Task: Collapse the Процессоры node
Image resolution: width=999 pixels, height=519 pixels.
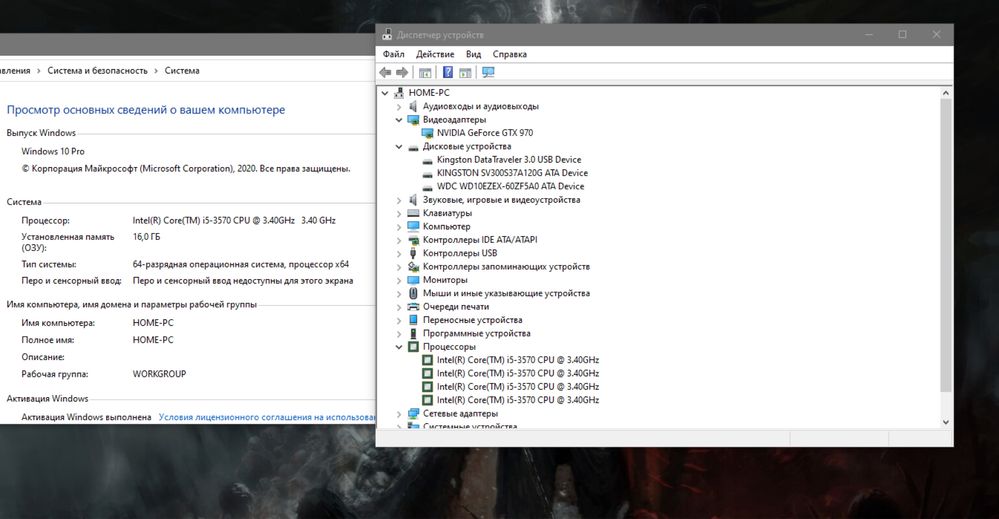Action: [399, 347]
